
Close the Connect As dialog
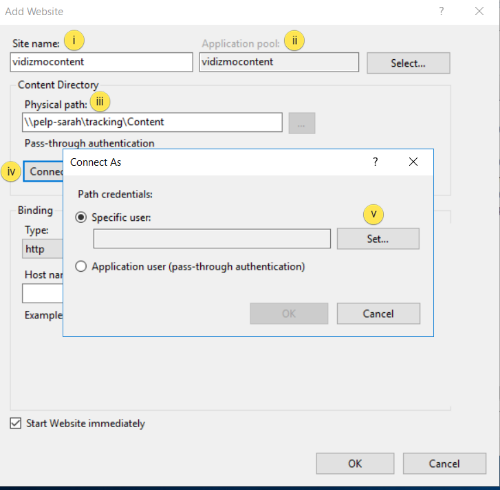413,162
